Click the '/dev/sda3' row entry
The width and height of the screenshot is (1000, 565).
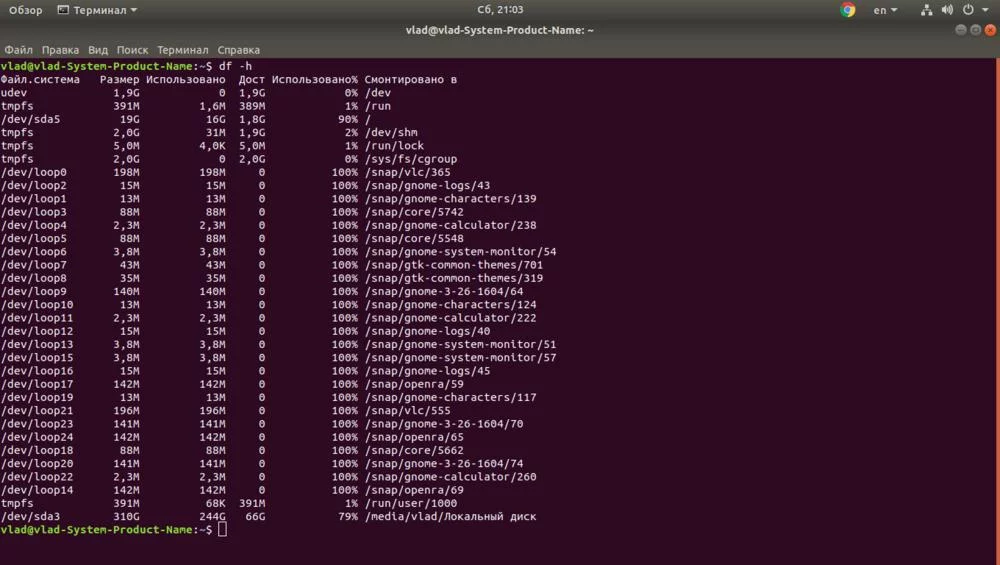coord(31,517)
